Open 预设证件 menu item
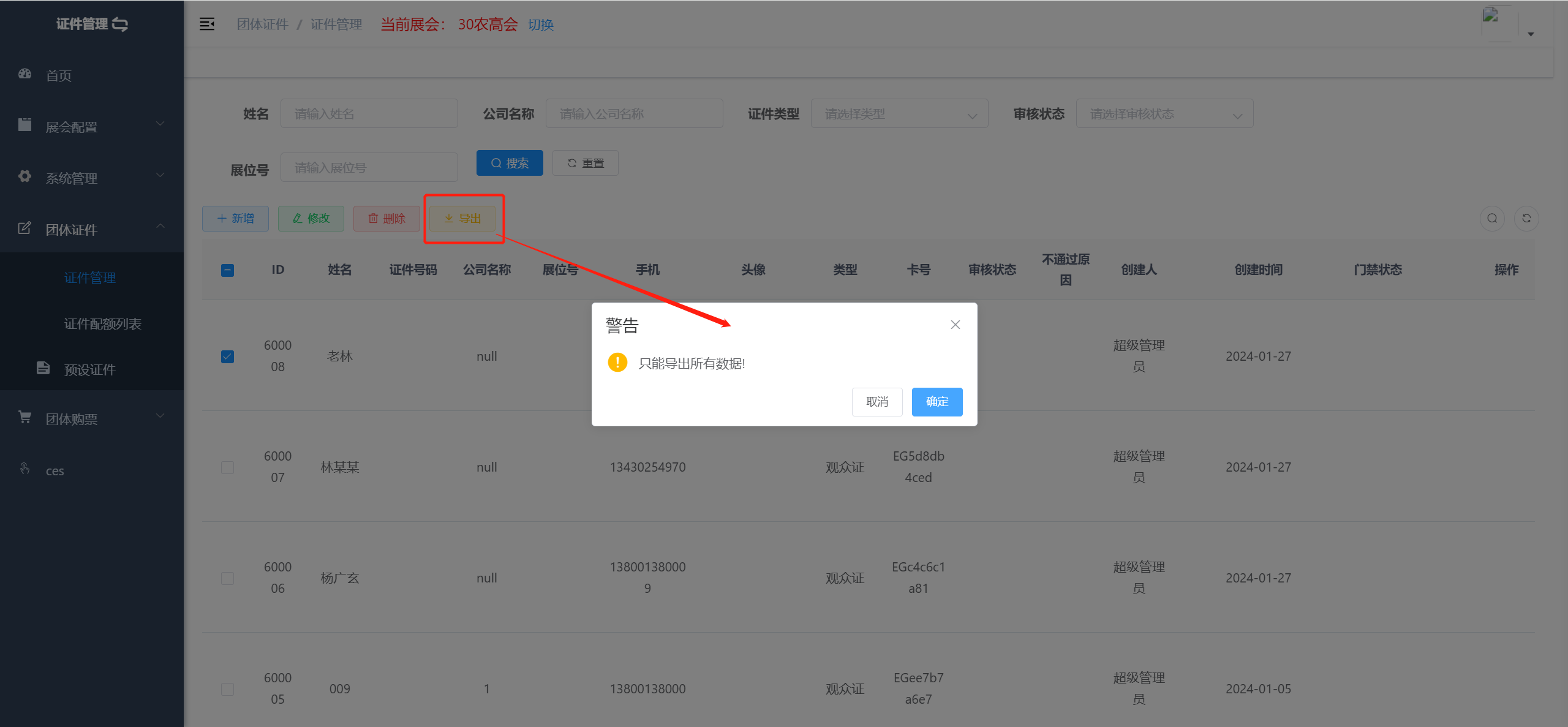Image resolution: width=1568 pixels, height=727 pixels. (x=89, y=369)
